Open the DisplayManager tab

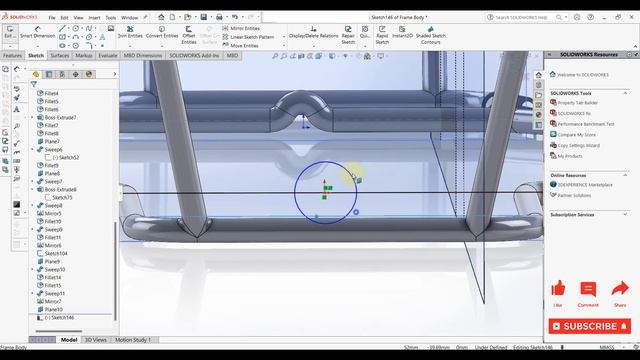pyautogui.click(x=89, y=74)
